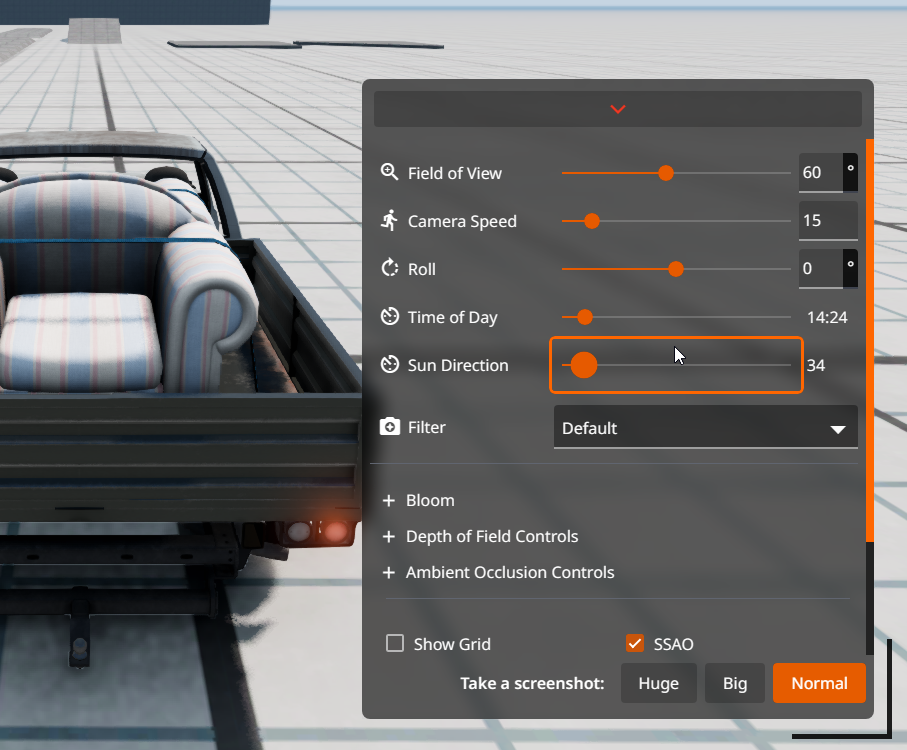Open the Filter dropdown showing Default

point(705,427)
